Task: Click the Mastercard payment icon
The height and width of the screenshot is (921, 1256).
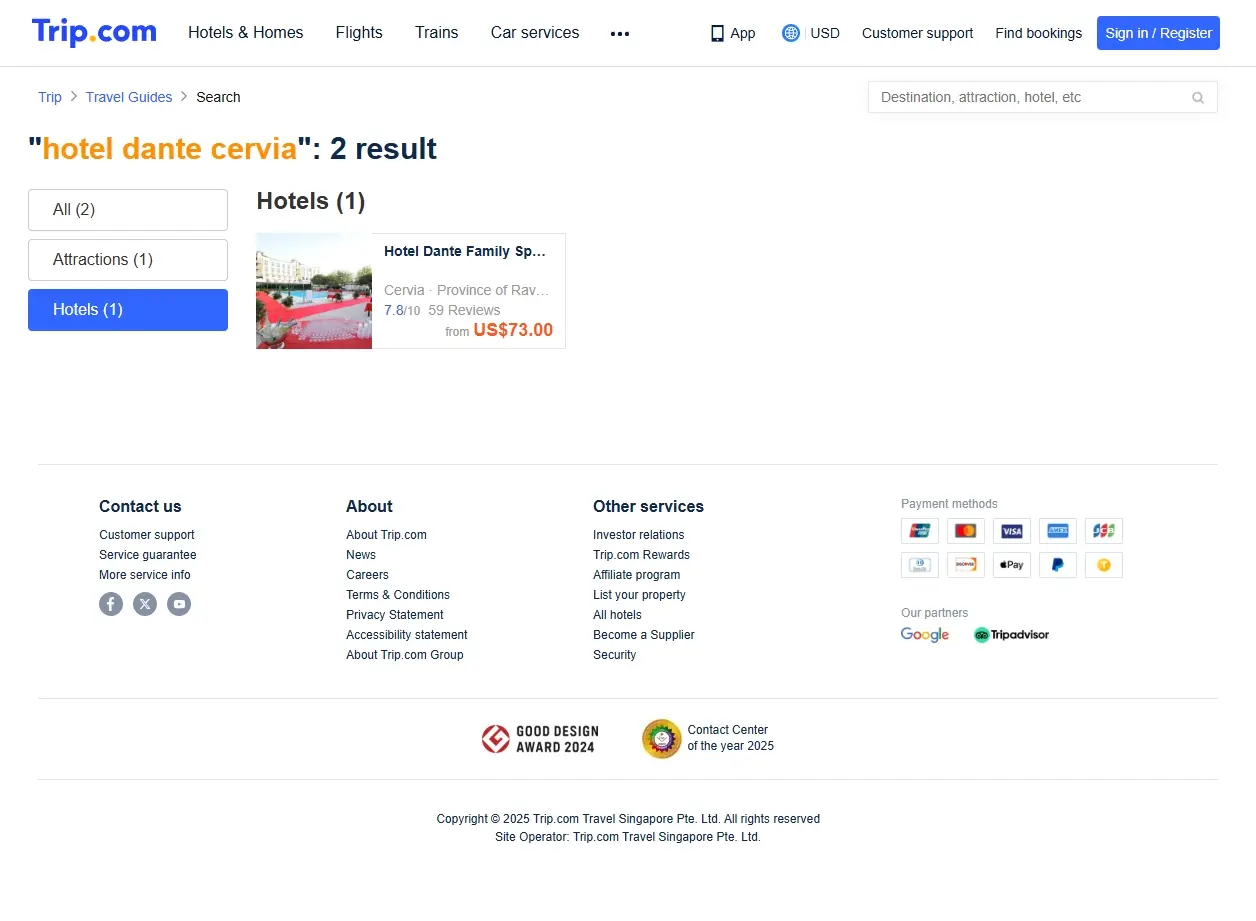Action: coord(966,531)
